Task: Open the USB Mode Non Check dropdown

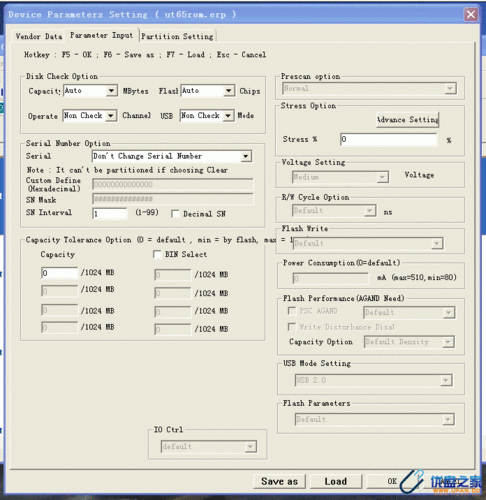Action: [207, 116]
